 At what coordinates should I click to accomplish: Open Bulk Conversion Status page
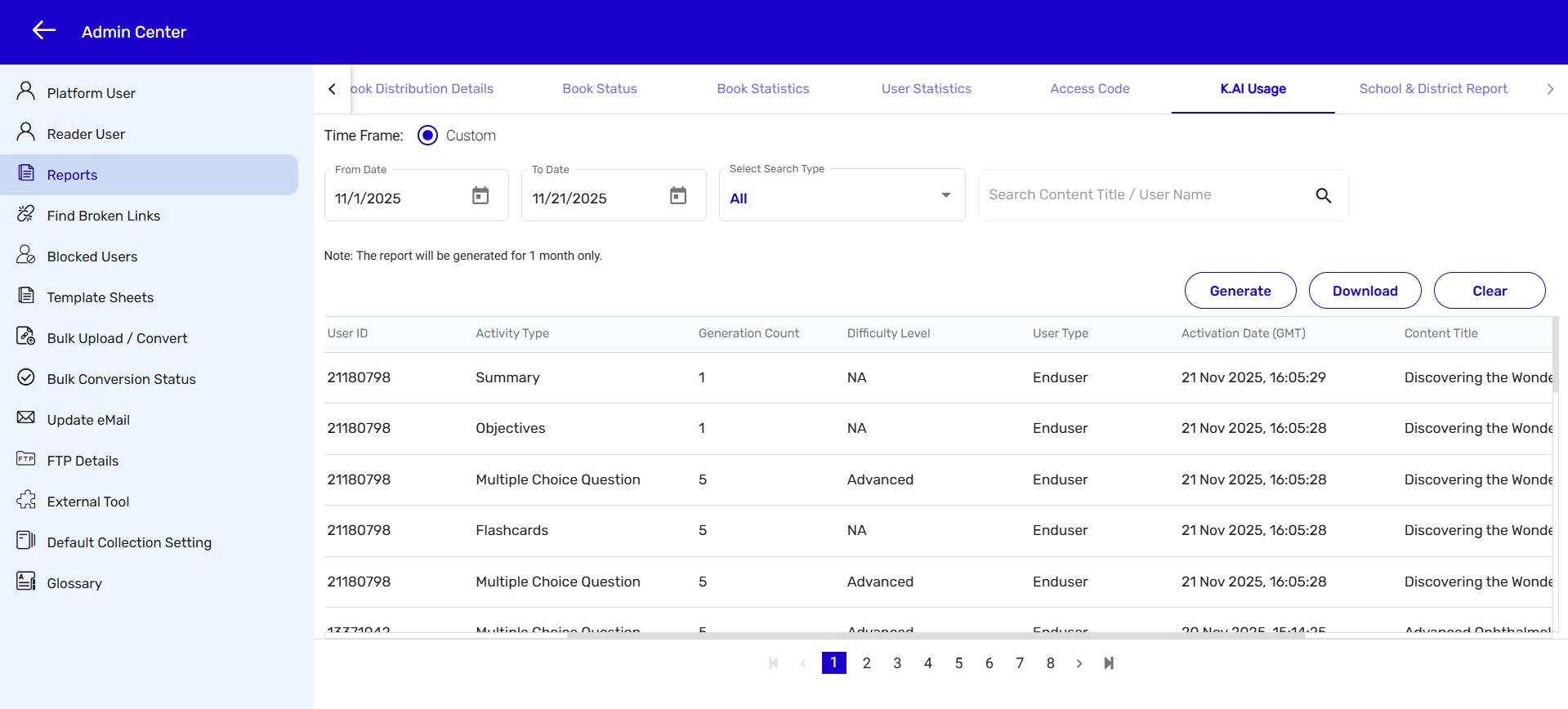pos(121,379)
